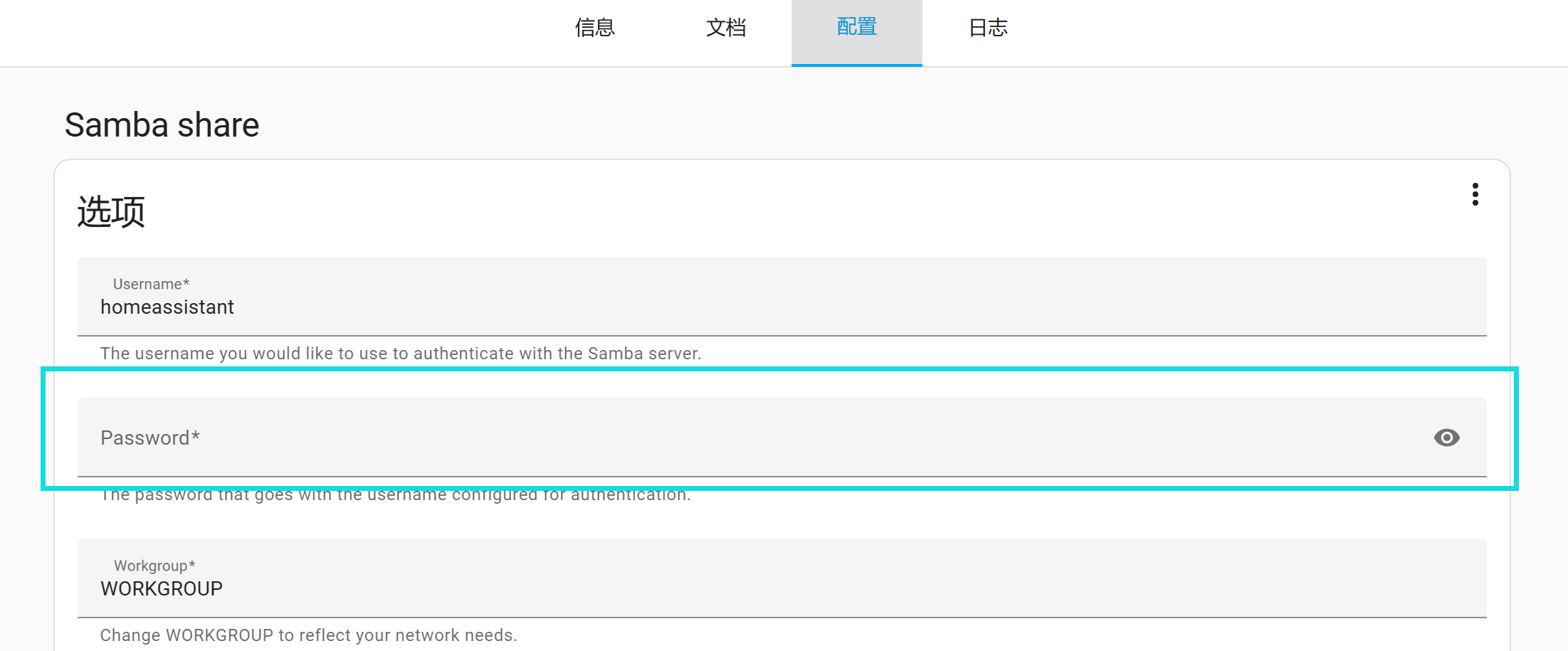The image size is (1568, 651).
Task: Click the Username* field label
Action: pos(151,284)
